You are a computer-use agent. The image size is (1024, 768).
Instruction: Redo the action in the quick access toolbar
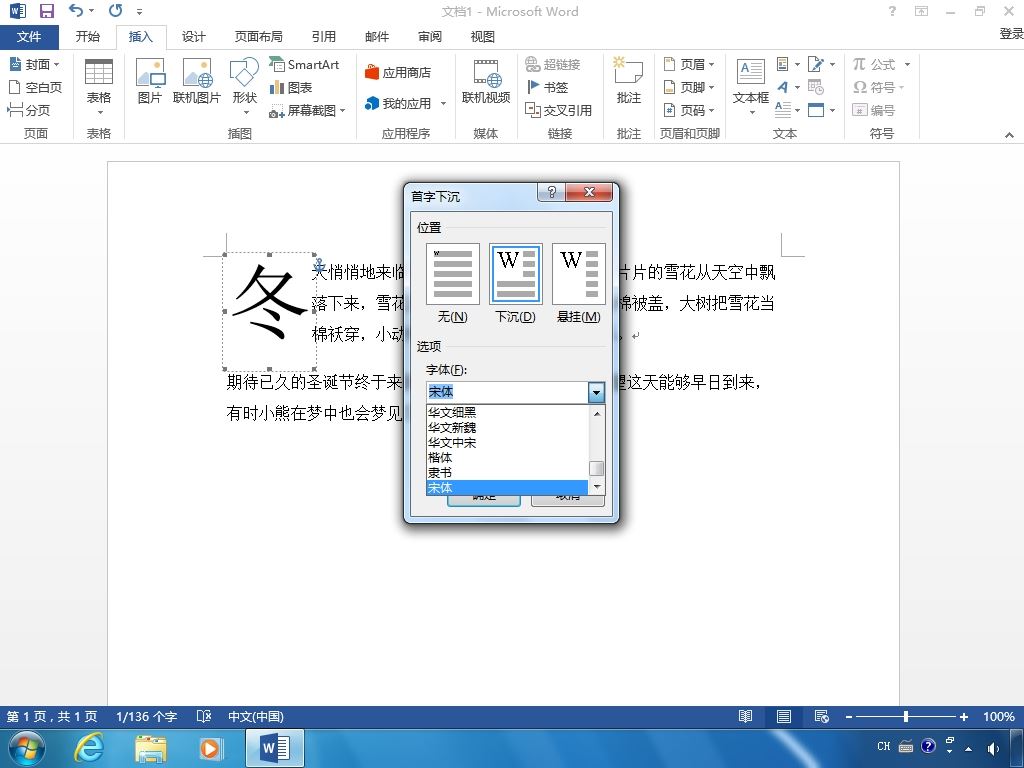coord(116,11)
